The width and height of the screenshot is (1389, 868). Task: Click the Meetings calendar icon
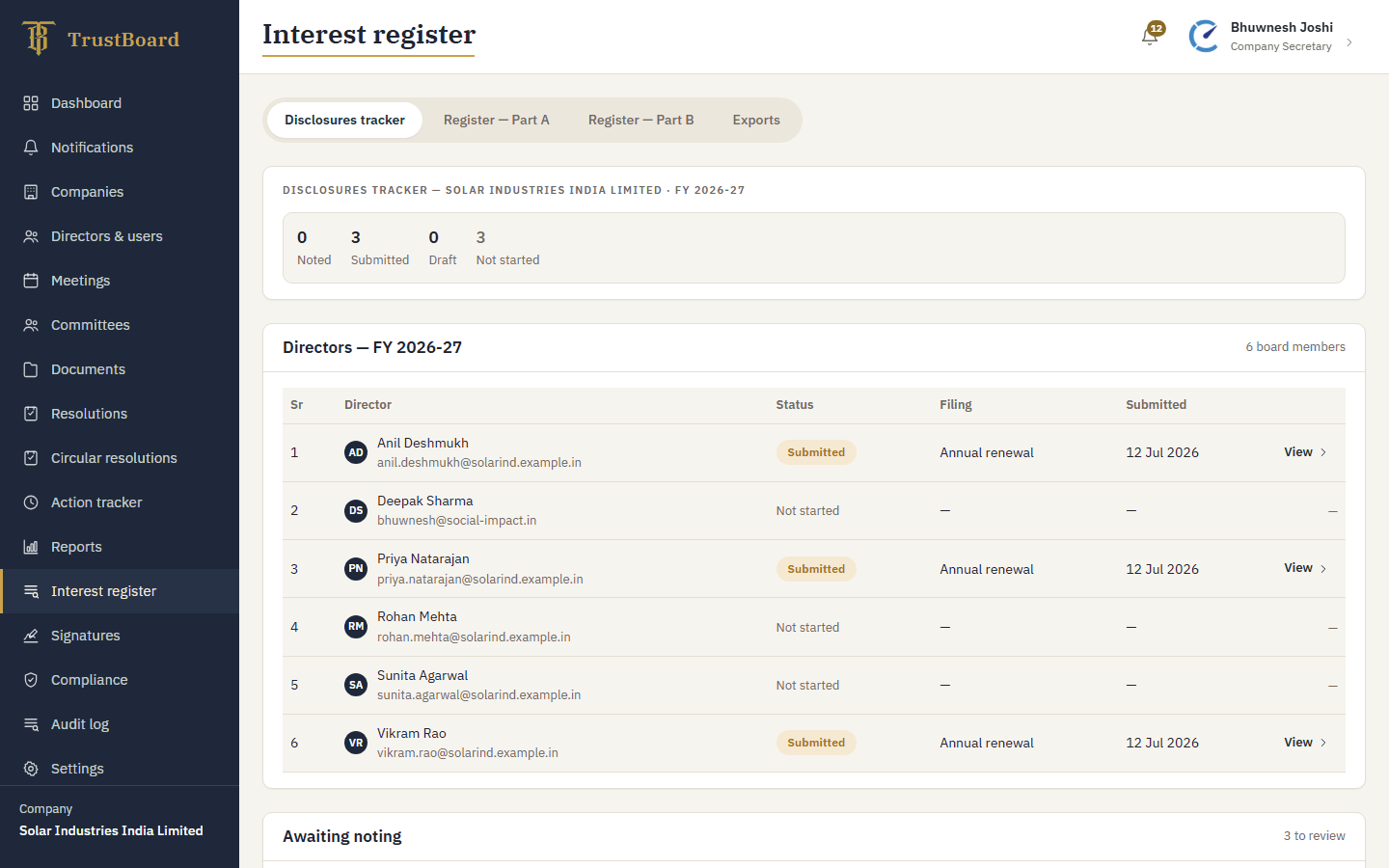pyautogui.click(x=31, y=281)
